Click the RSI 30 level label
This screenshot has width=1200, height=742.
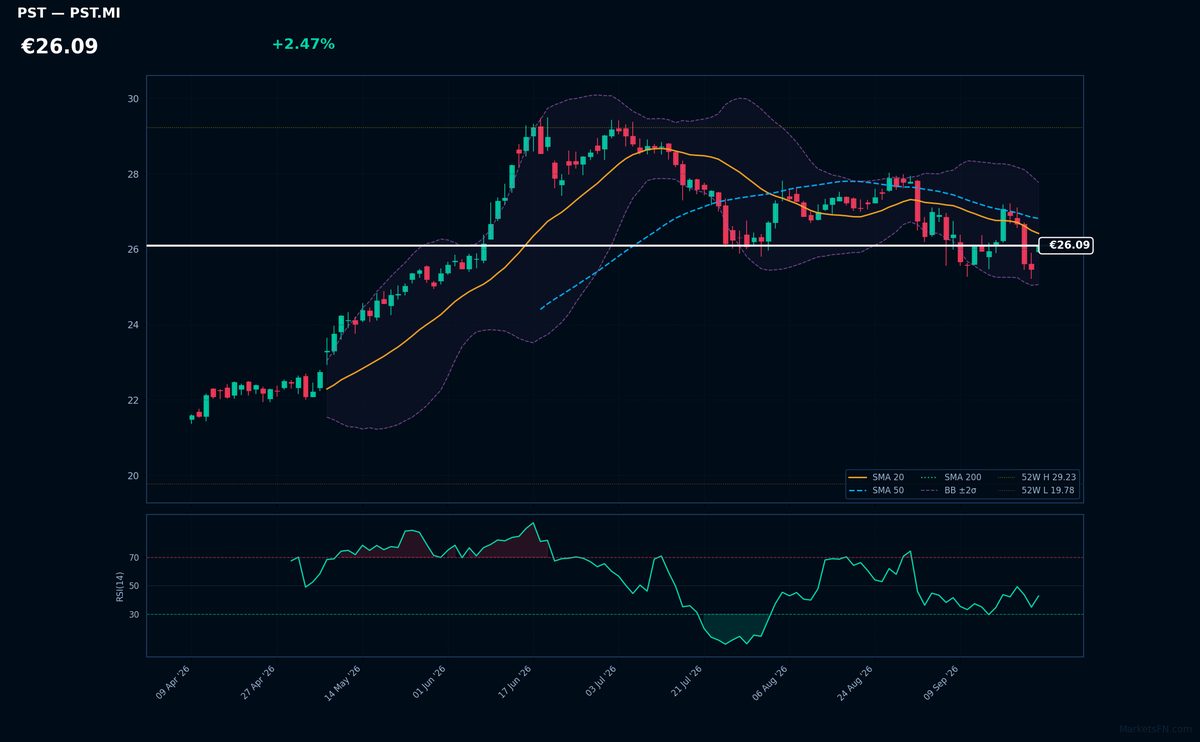click(134, 615)
